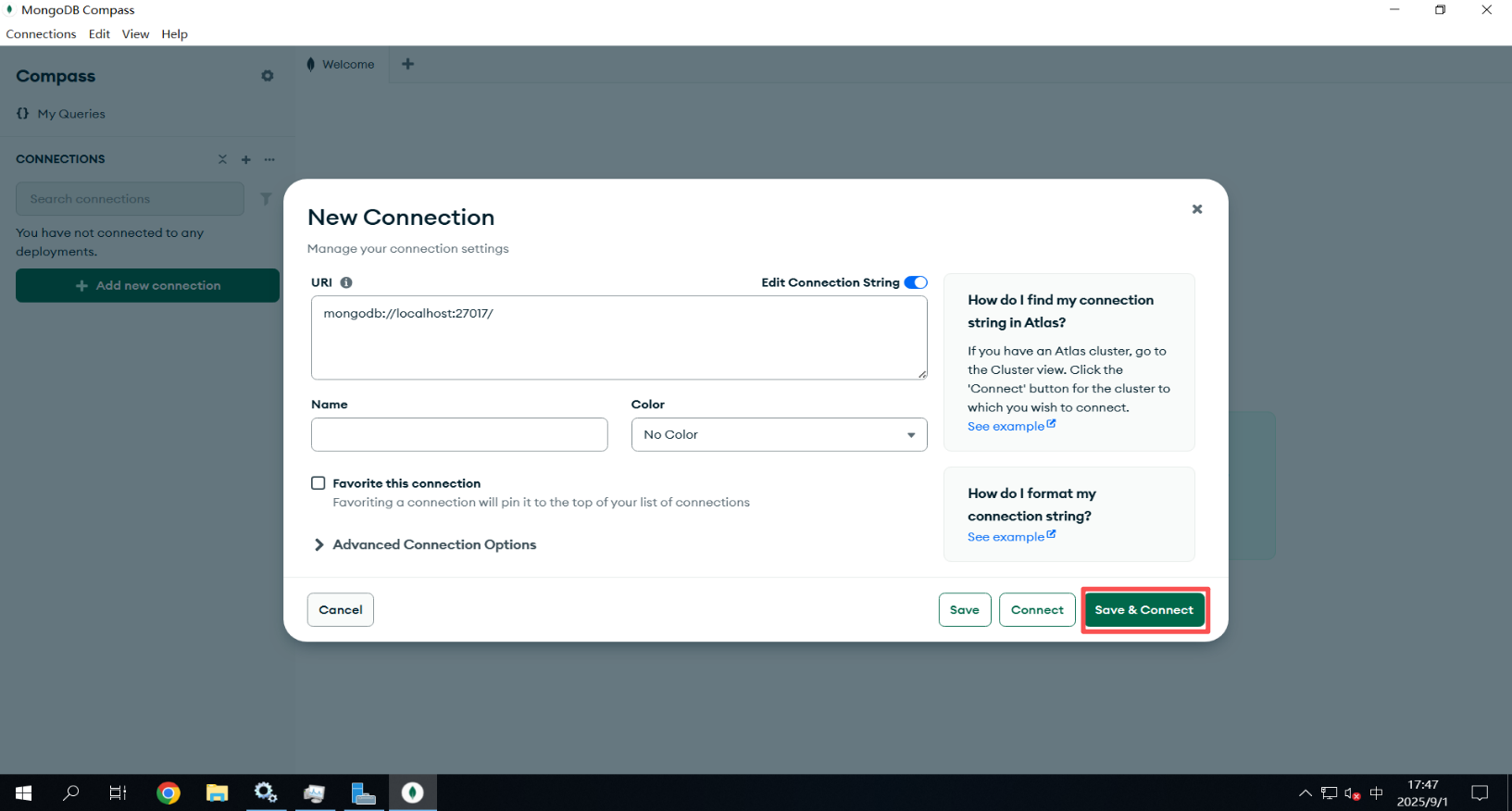Check Favorite this connection checkbox
1512x811 pixels.
pos(319,483)
